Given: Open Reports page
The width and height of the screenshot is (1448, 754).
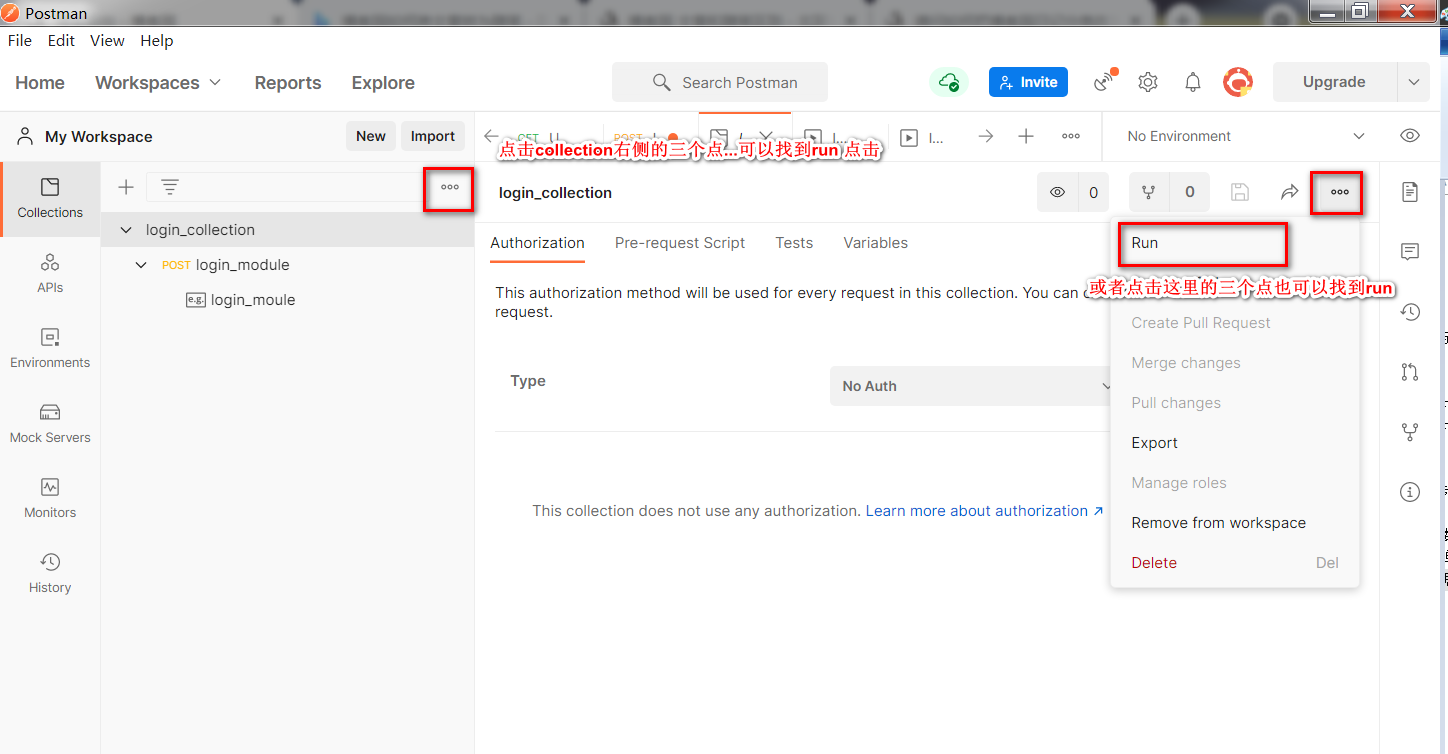Looking at the screenshot, I should click(x=288, y=83).
